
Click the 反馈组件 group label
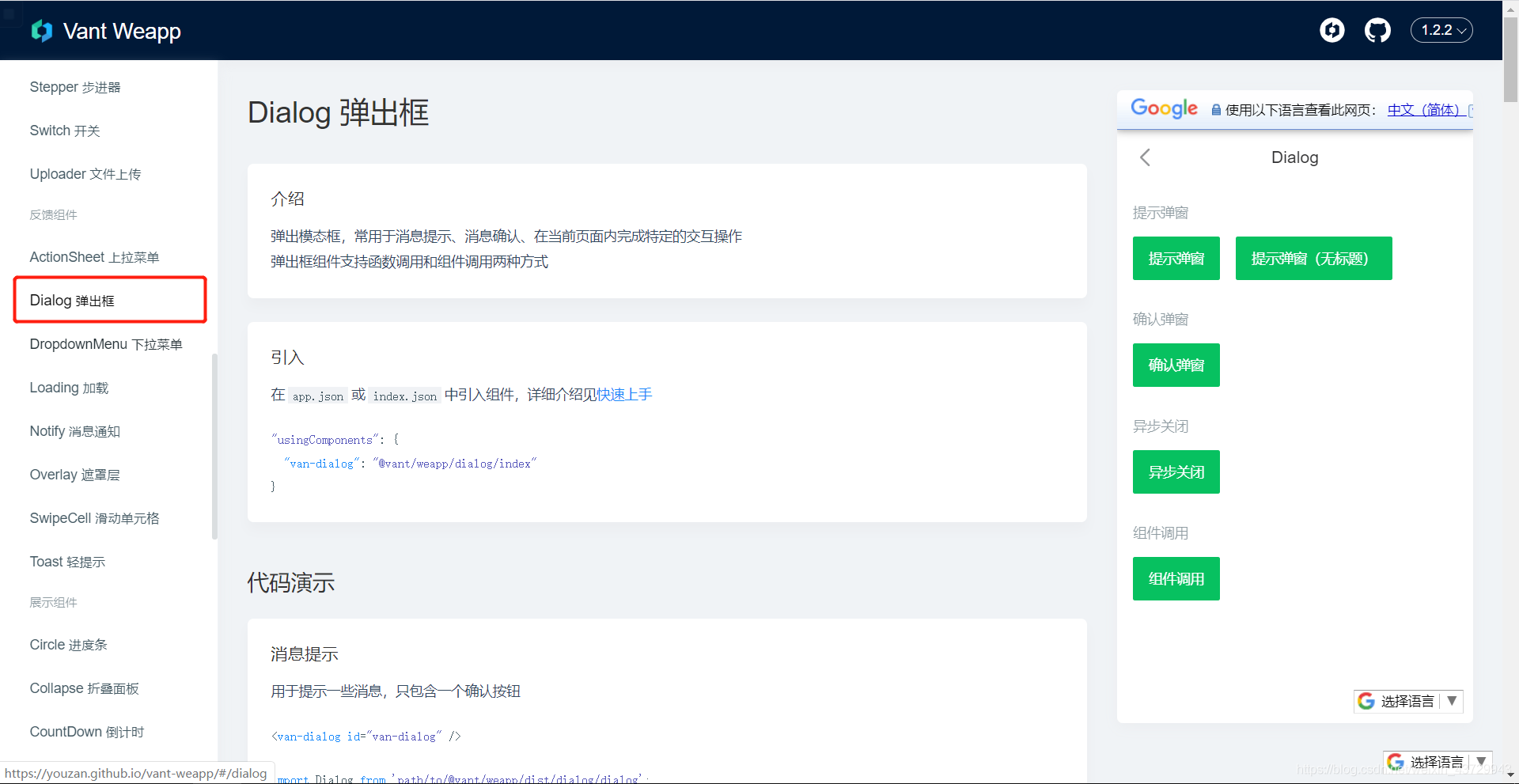click(53, 215)
